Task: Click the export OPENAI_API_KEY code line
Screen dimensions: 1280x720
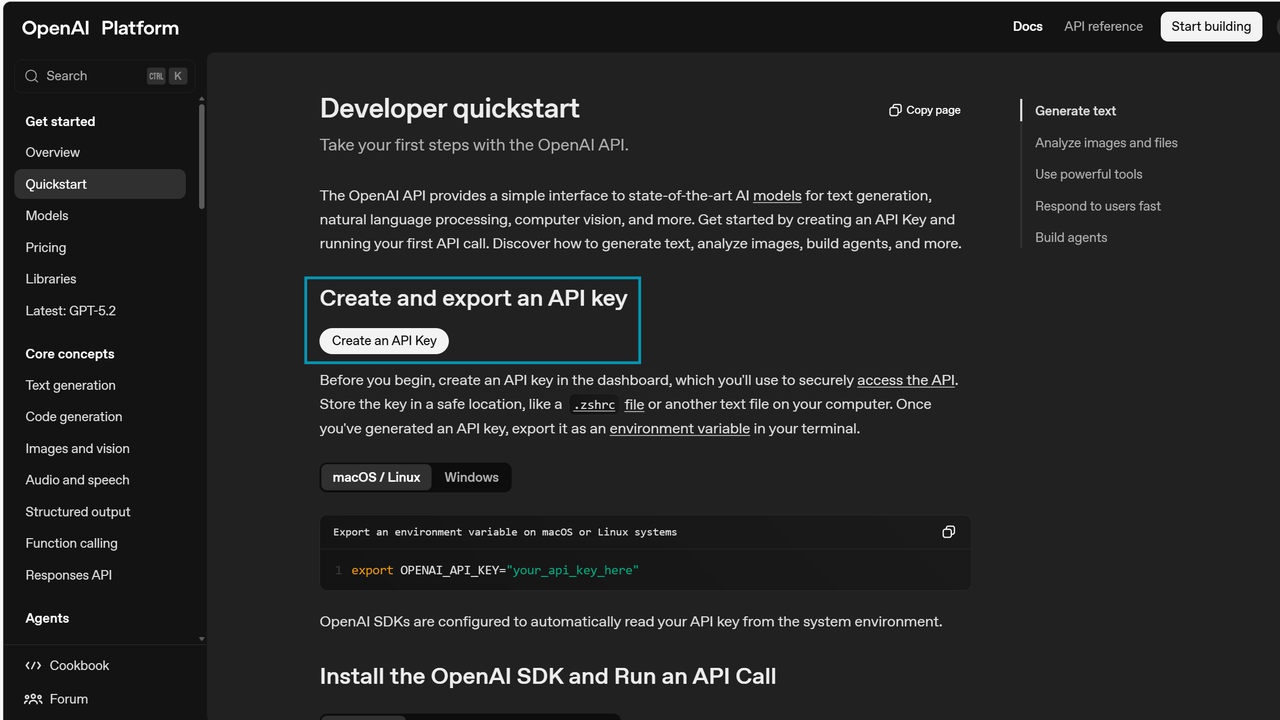Action: 495,570
